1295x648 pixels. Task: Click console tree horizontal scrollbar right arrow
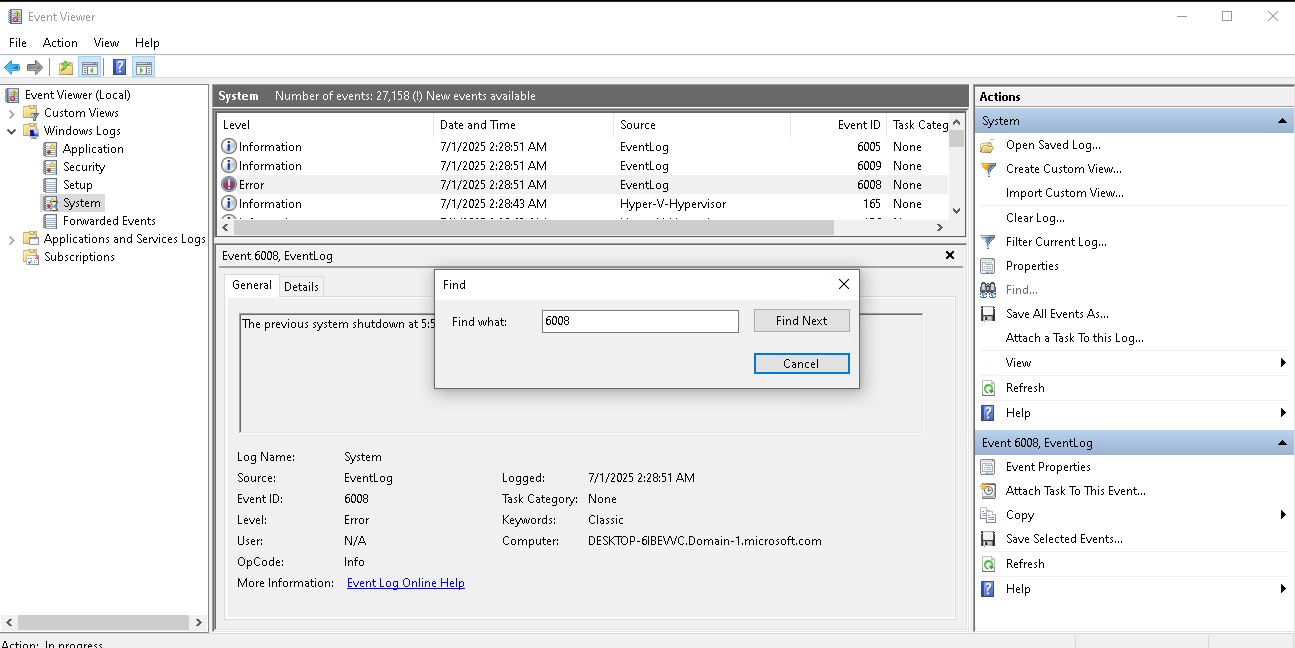pos(198,622)
